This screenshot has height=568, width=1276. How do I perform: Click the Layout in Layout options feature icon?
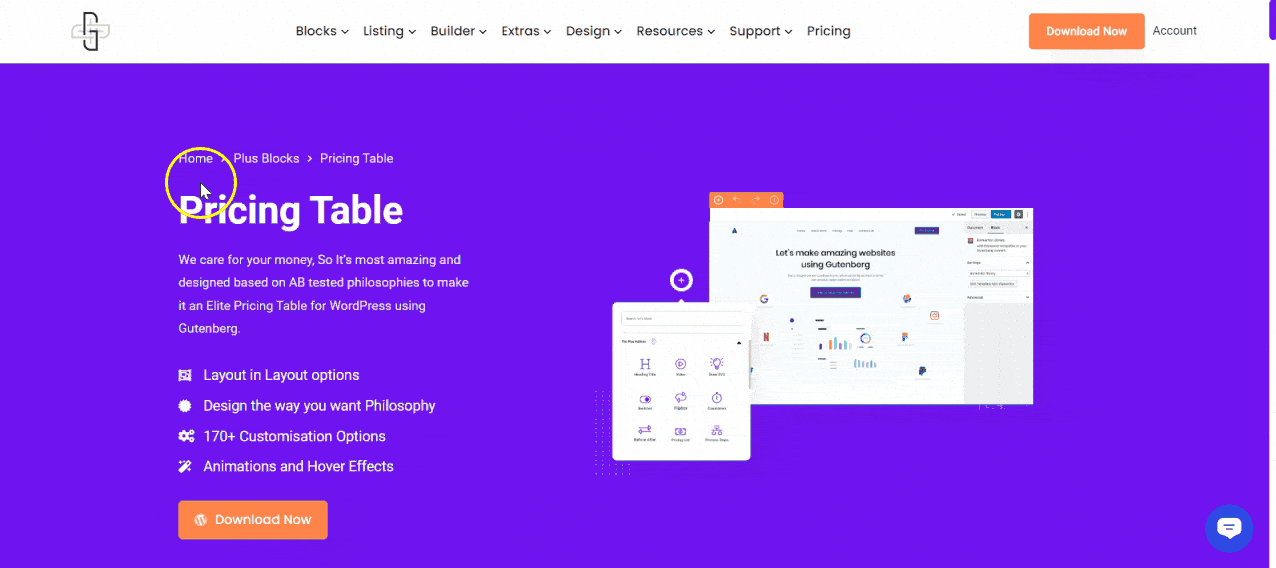[x=185, y=375]
